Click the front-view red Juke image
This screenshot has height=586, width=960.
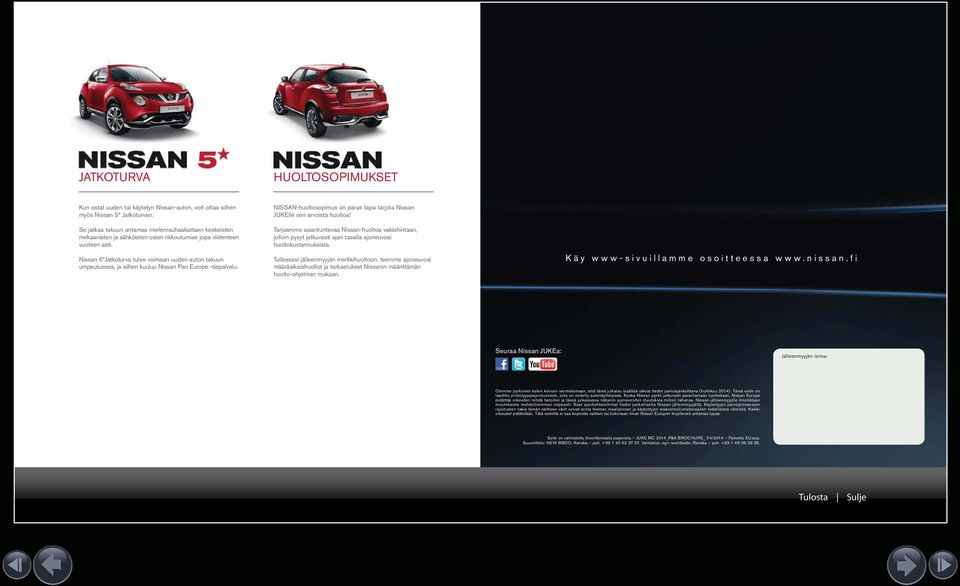click(x=136, y=99)
